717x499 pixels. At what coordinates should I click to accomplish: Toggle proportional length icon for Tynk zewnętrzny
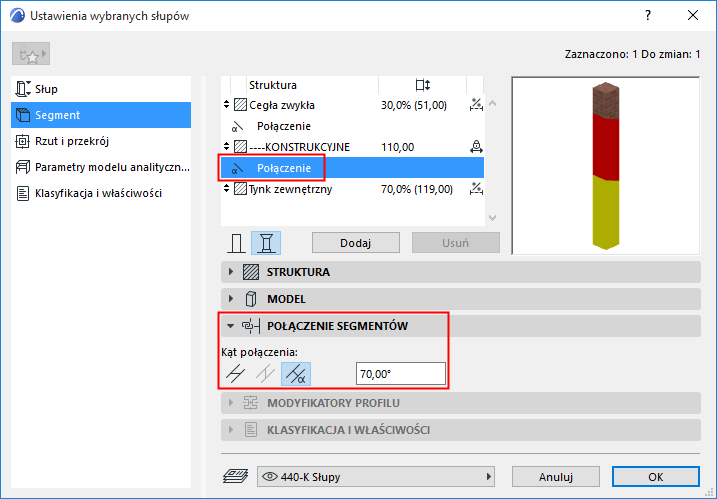click(x=476, y=189)
